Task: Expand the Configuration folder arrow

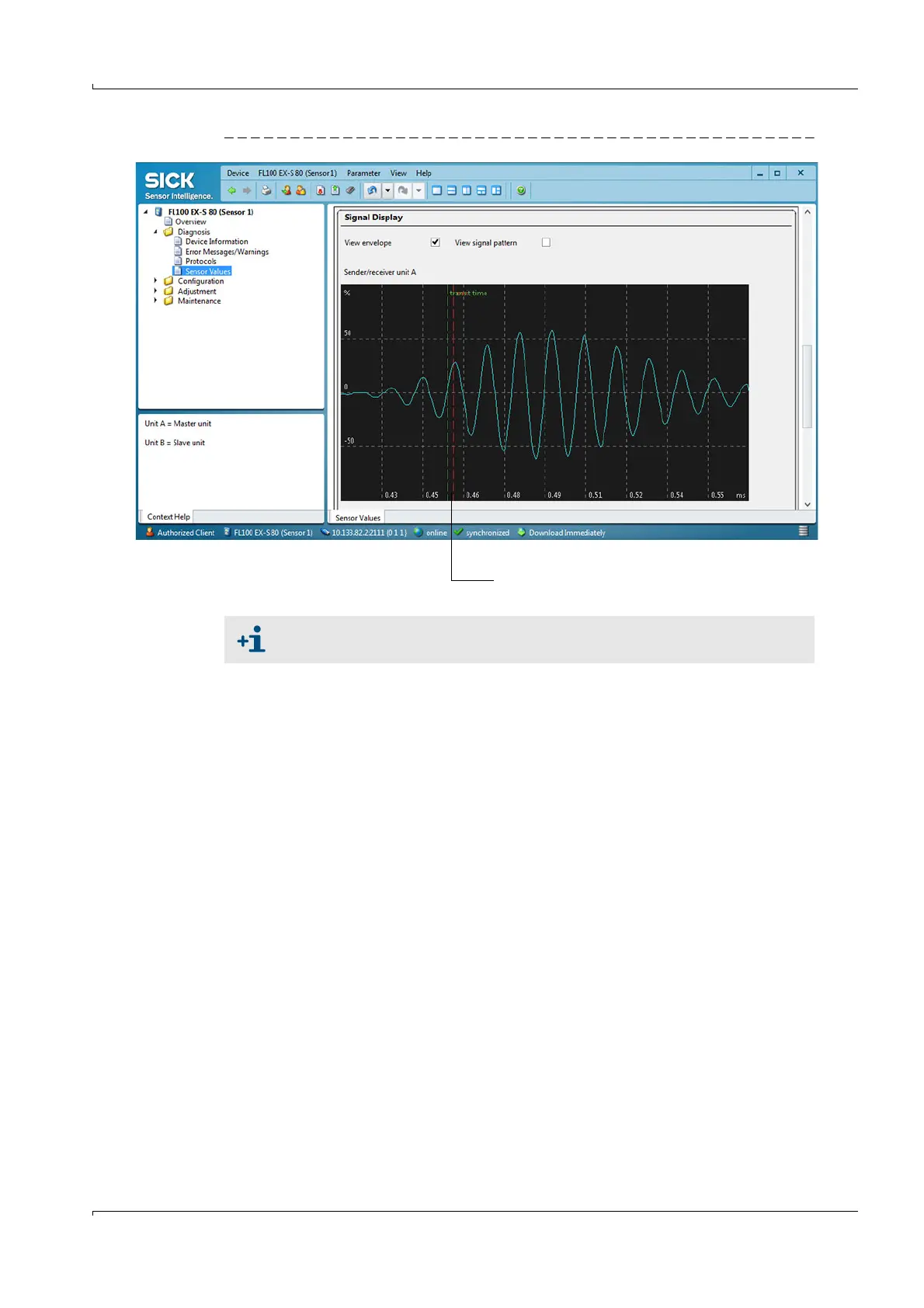Action: [x=155, y=280]
